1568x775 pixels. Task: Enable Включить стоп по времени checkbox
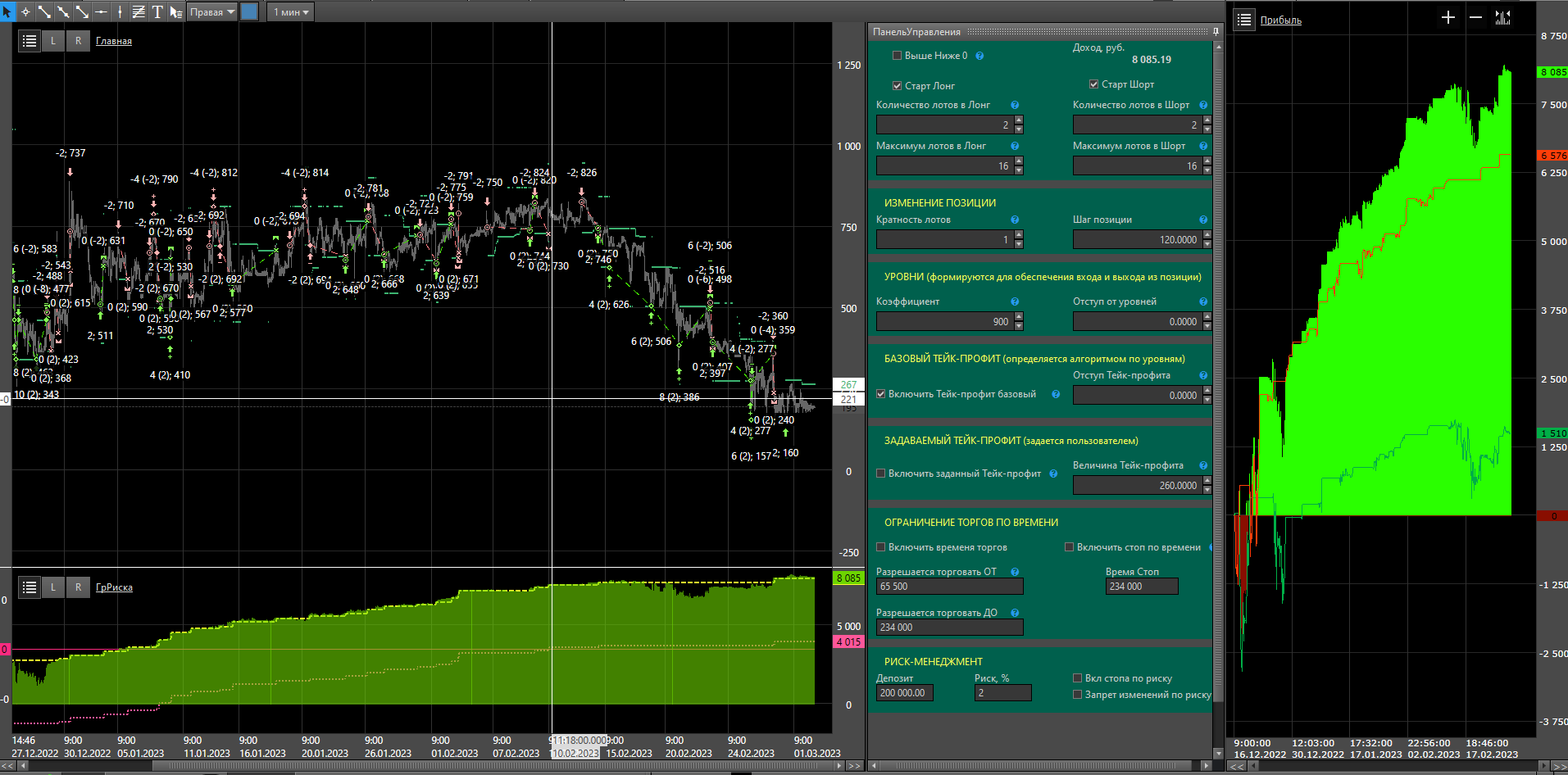click(x=1069, y=547)
